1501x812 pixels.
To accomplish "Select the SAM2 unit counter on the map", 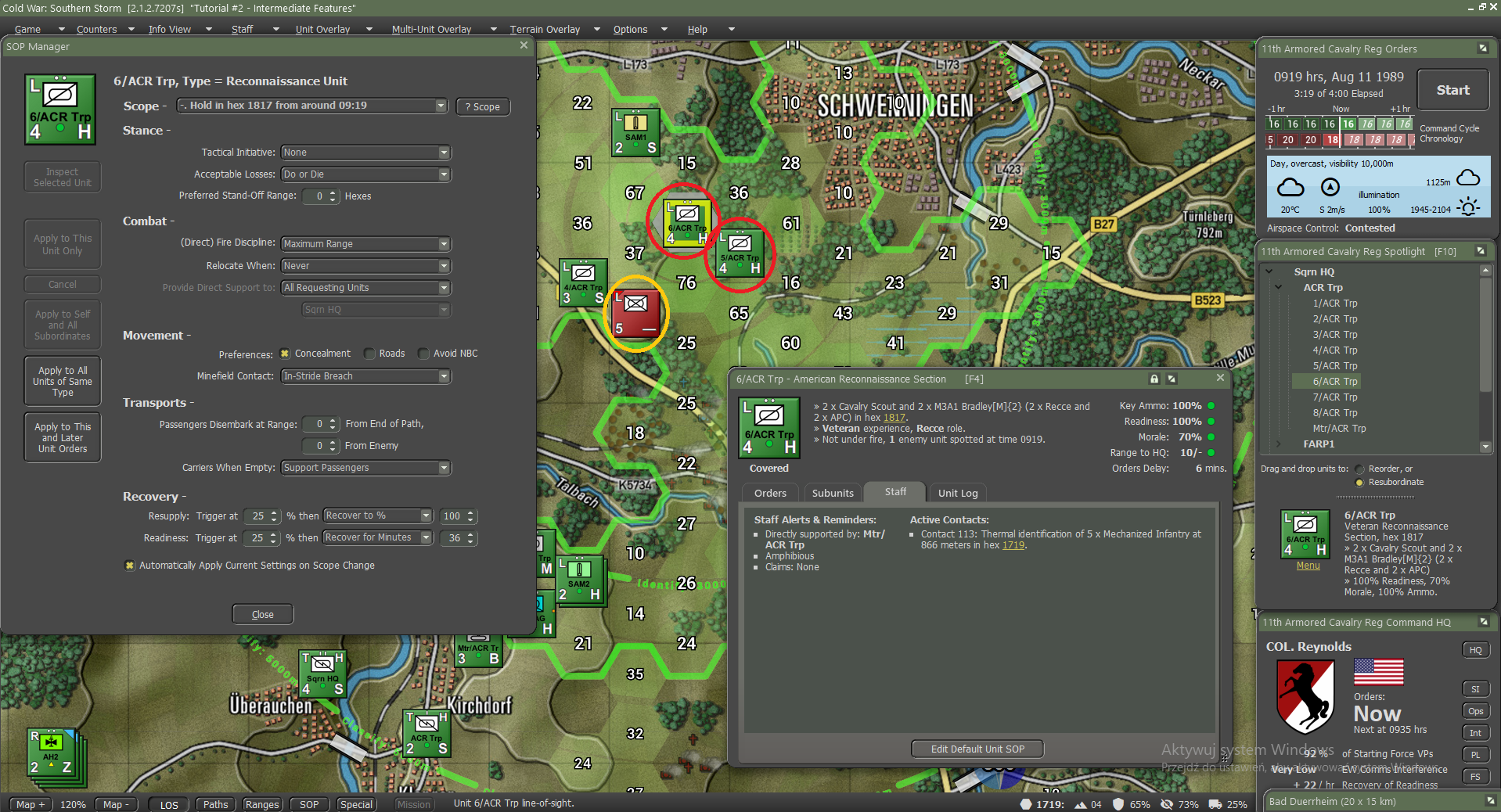I will coord(579,580).
